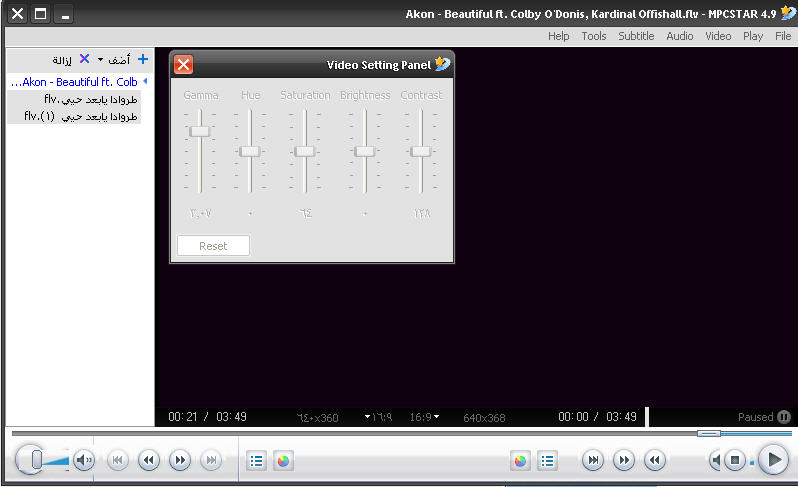Open the 16:9 aspect ratio dropdown

(x=424, y=417)
